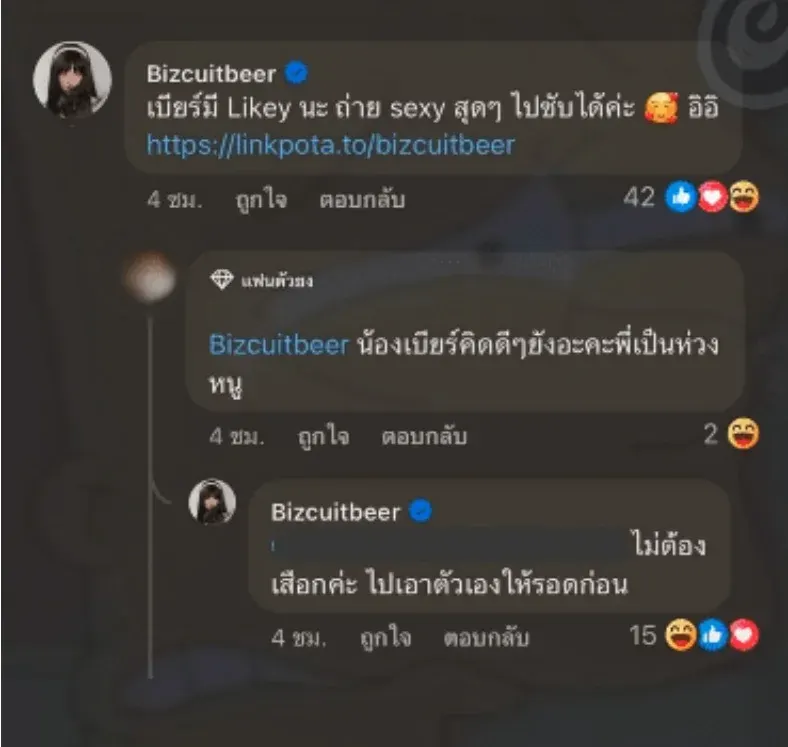This screenshot has width=788, height=747.
Task: Click ตอบกลับ under the top Bizcuitbeer comment
Action: (x=362, y=200)
